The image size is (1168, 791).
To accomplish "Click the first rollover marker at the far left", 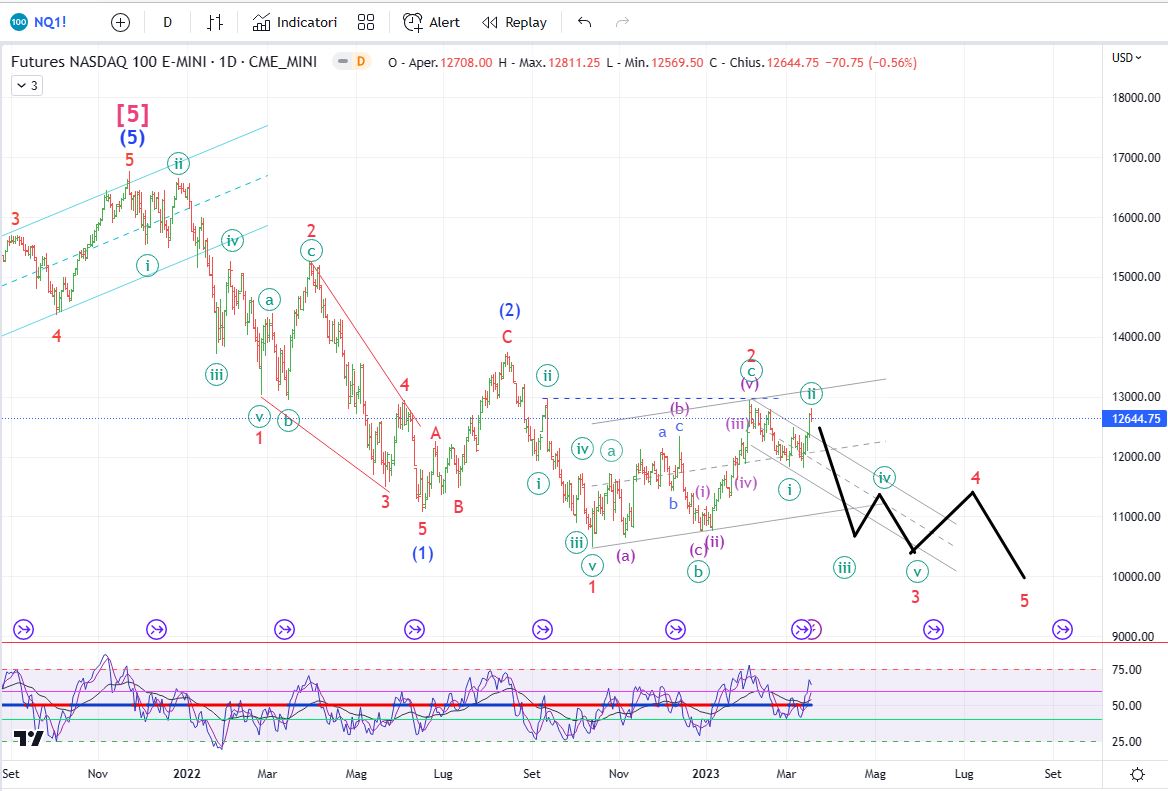I will coord(23,629).
